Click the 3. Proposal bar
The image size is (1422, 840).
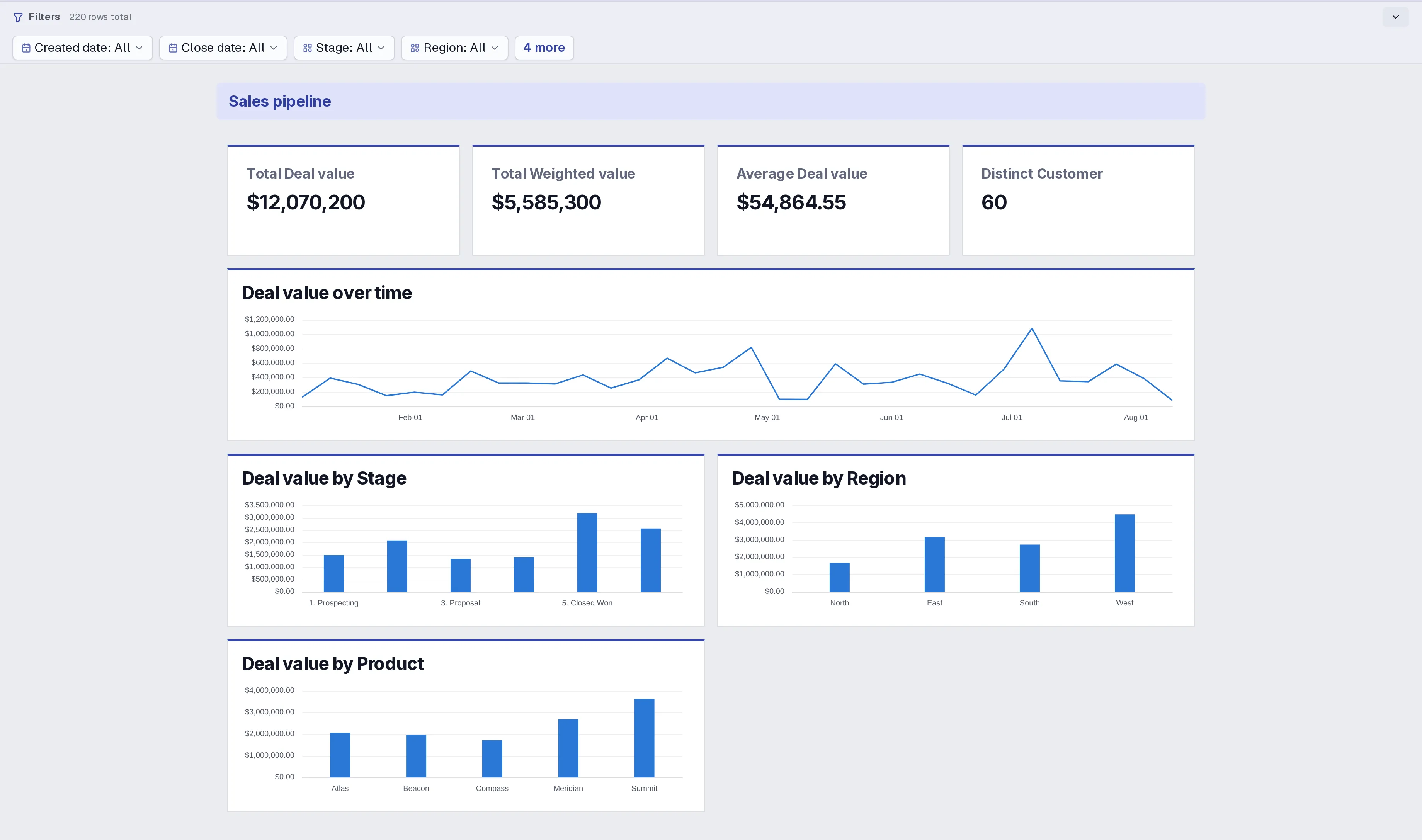460,575
